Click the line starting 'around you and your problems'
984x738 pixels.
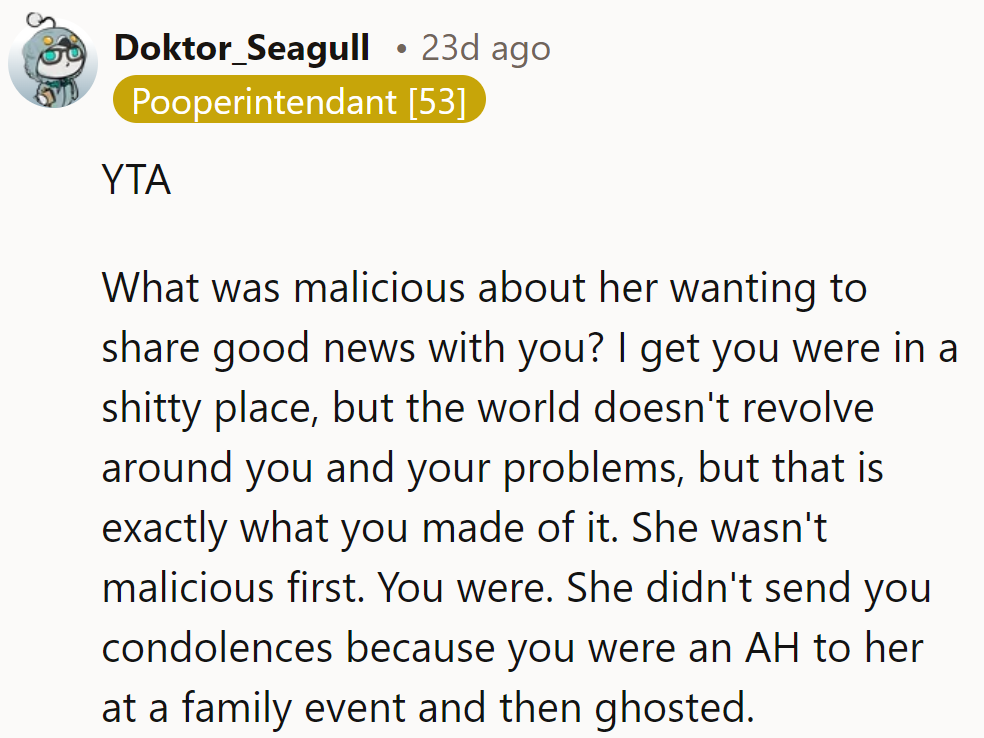point(390,469)
